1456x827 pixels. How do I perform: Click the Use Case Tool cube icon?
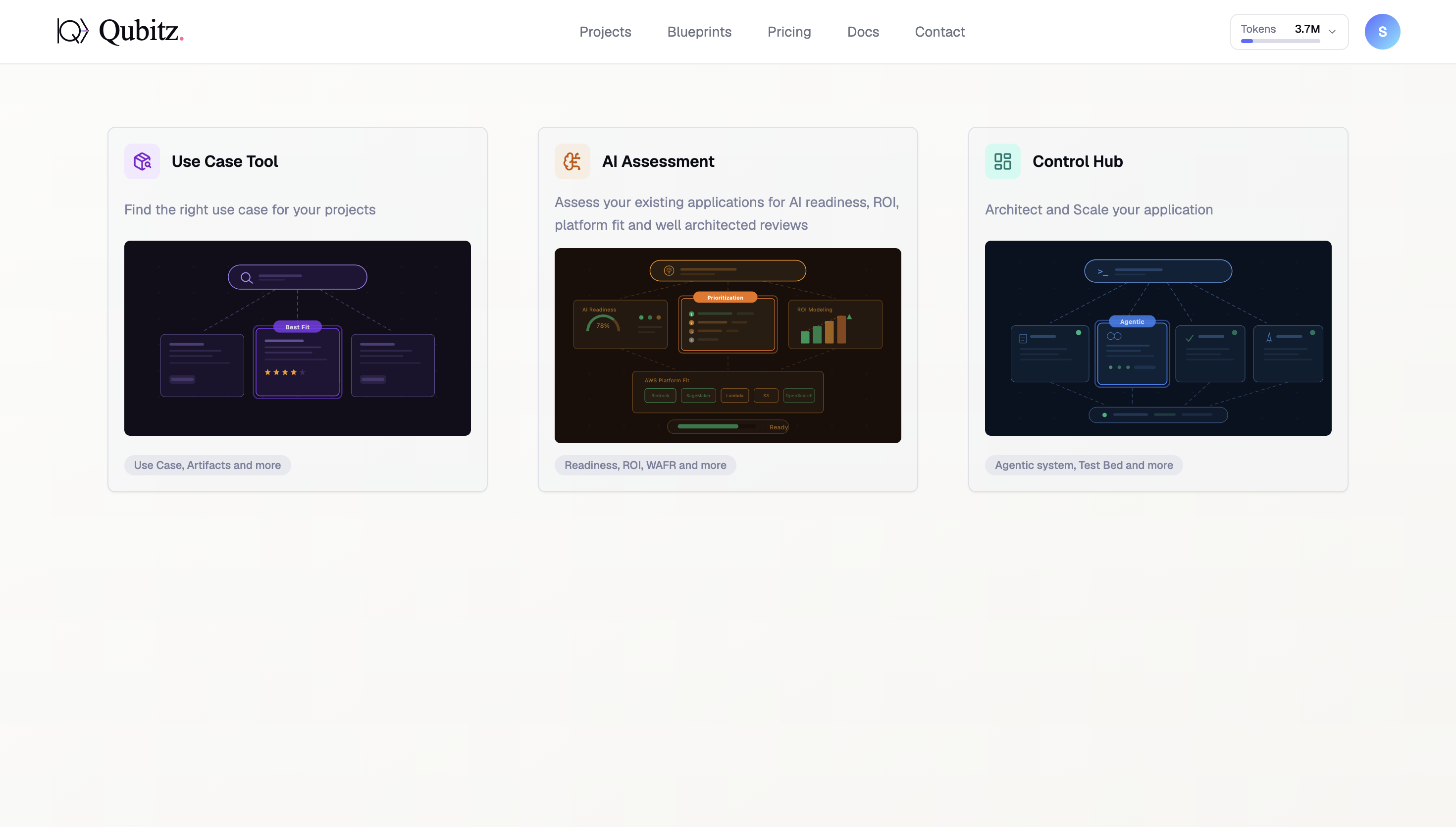click(142, 161)
